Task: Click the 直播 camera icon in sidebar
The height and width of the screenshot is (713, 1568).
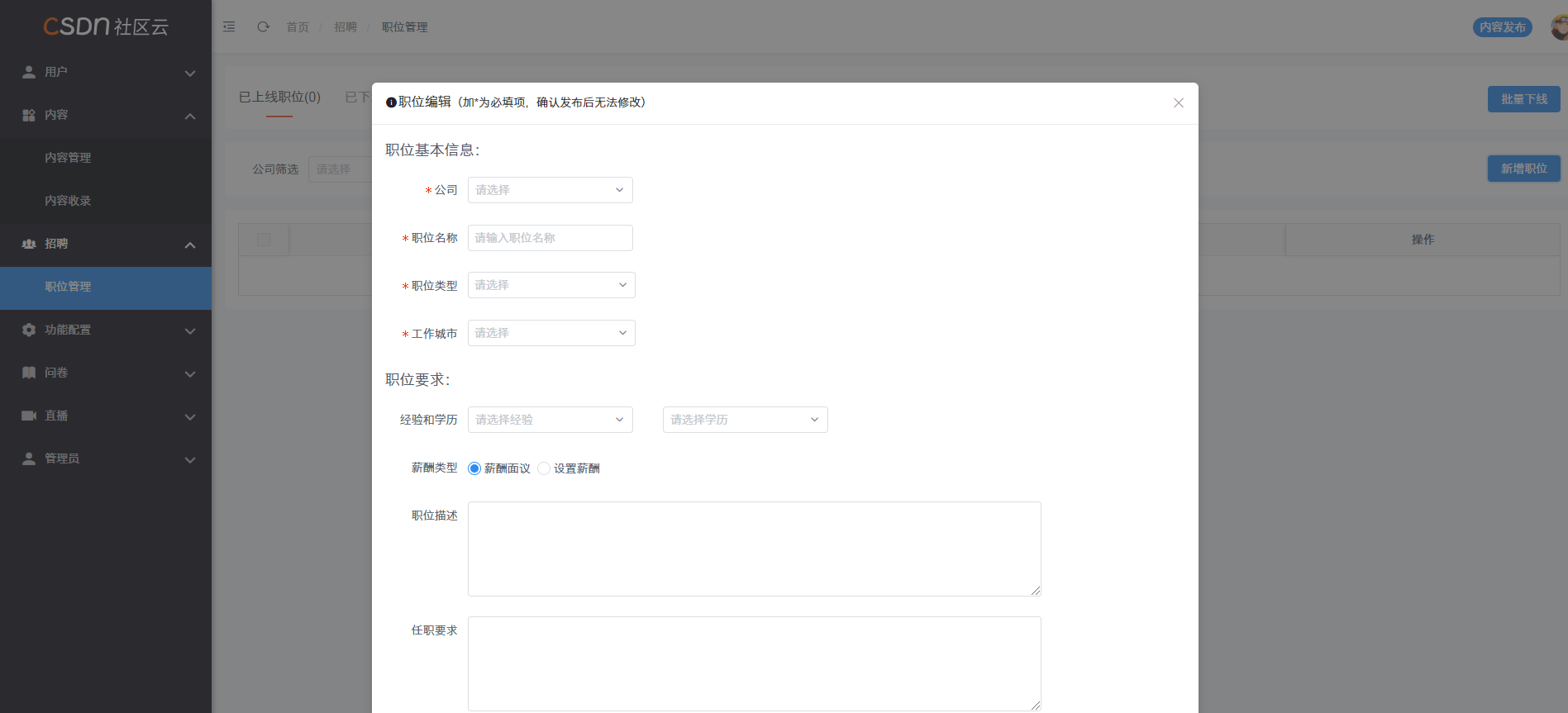Action: coord(29,416)
